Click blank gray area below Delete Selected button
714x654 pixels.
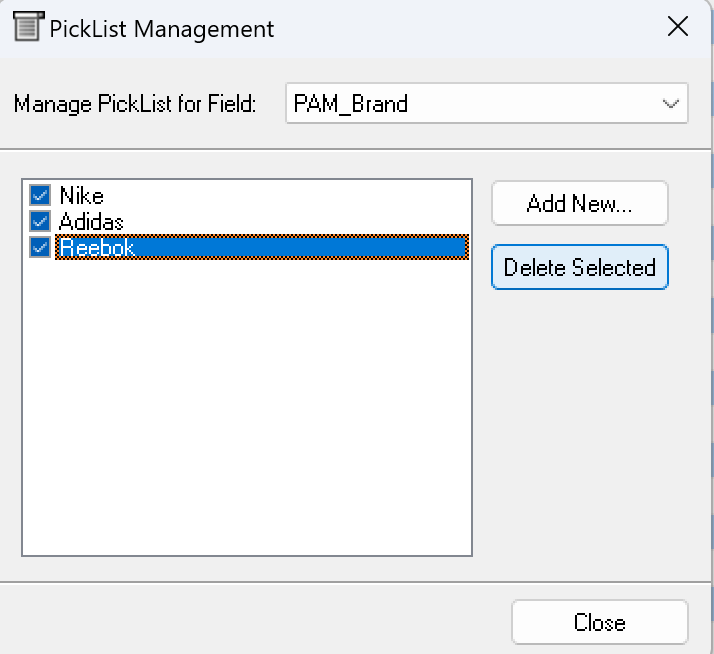[x=580, y=420]
